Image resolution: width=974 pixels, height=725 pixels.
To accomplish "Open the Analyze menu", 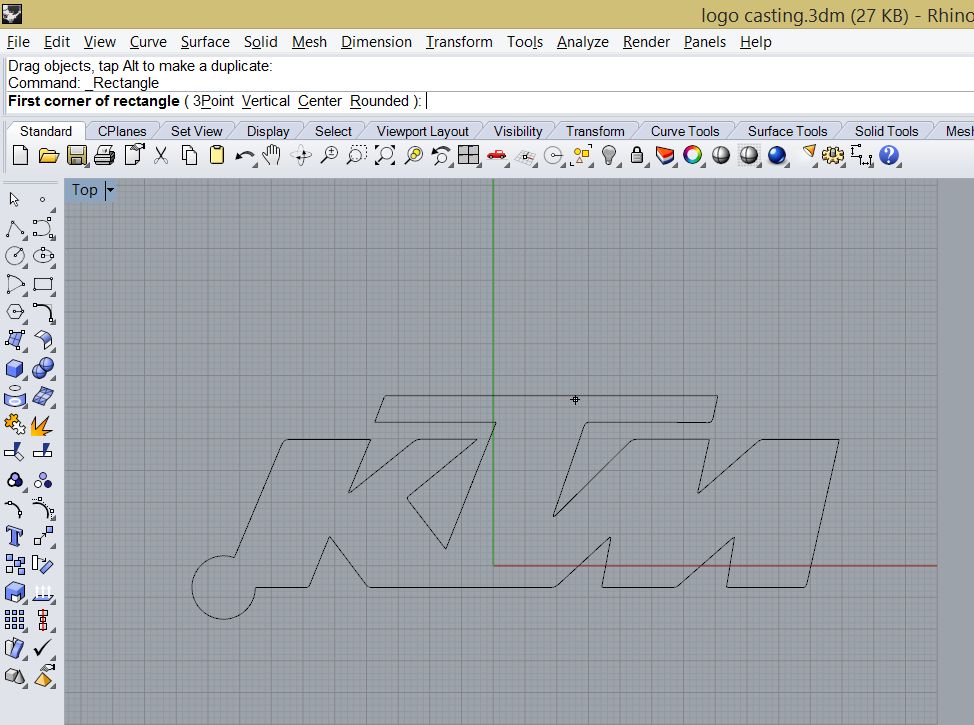I will click(583, 42).
